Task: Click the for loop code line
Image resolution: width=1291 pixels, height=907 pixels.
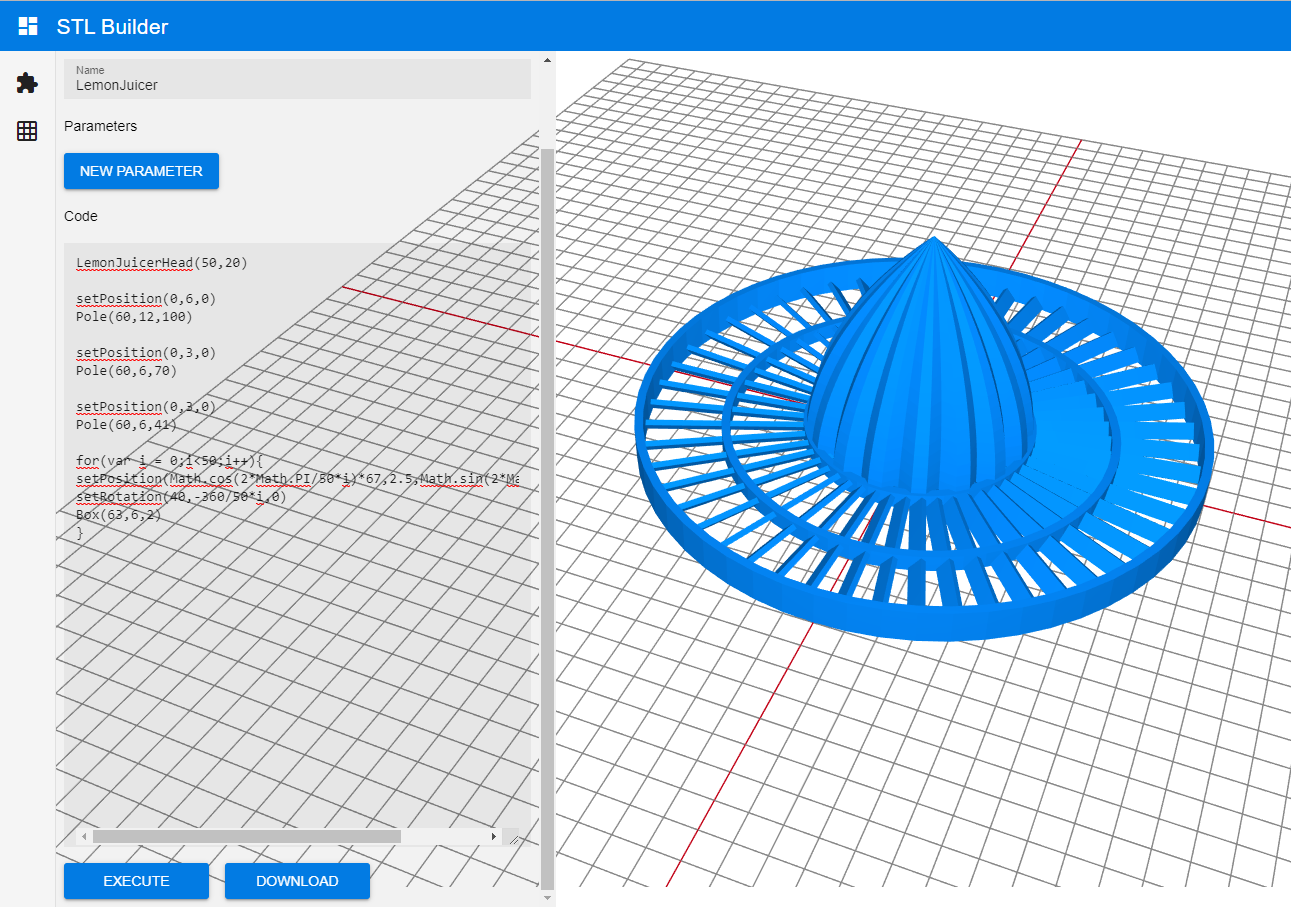Action: coord(169,461)
